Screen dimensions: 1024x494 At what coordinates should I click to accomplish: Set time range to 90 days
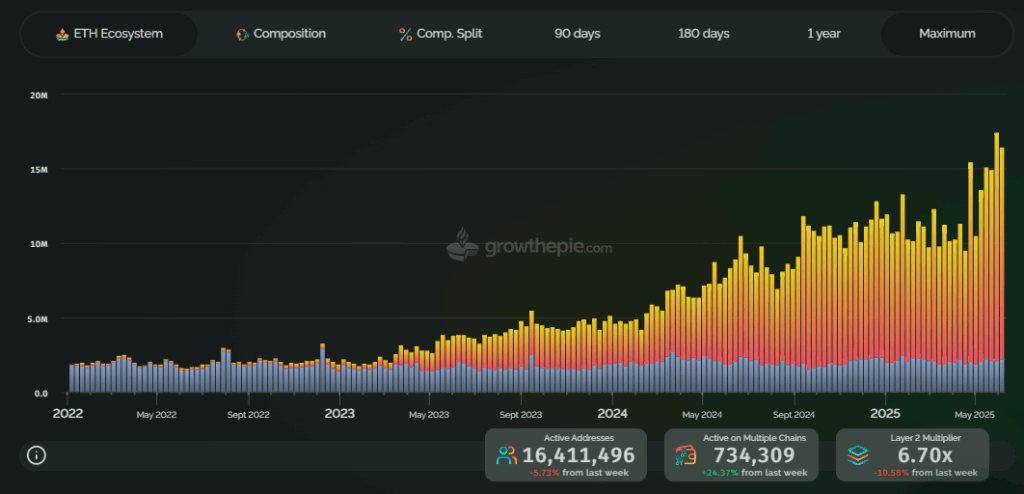(577, 34)
